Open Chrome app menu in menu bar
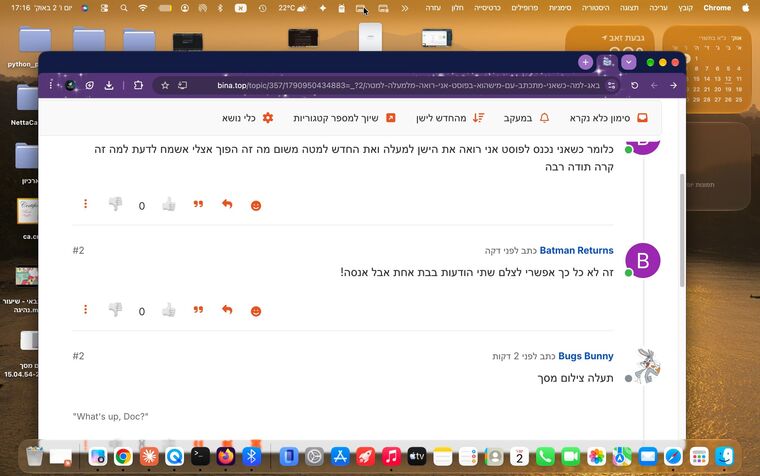This screenshot has width=760, height=476. [x=717, y=8]
